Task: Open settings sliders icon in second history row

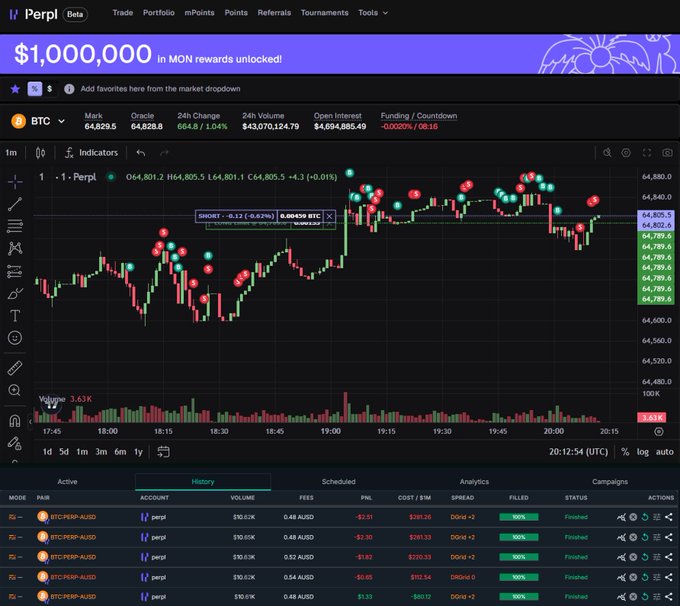Action: [x=657, y=537]
